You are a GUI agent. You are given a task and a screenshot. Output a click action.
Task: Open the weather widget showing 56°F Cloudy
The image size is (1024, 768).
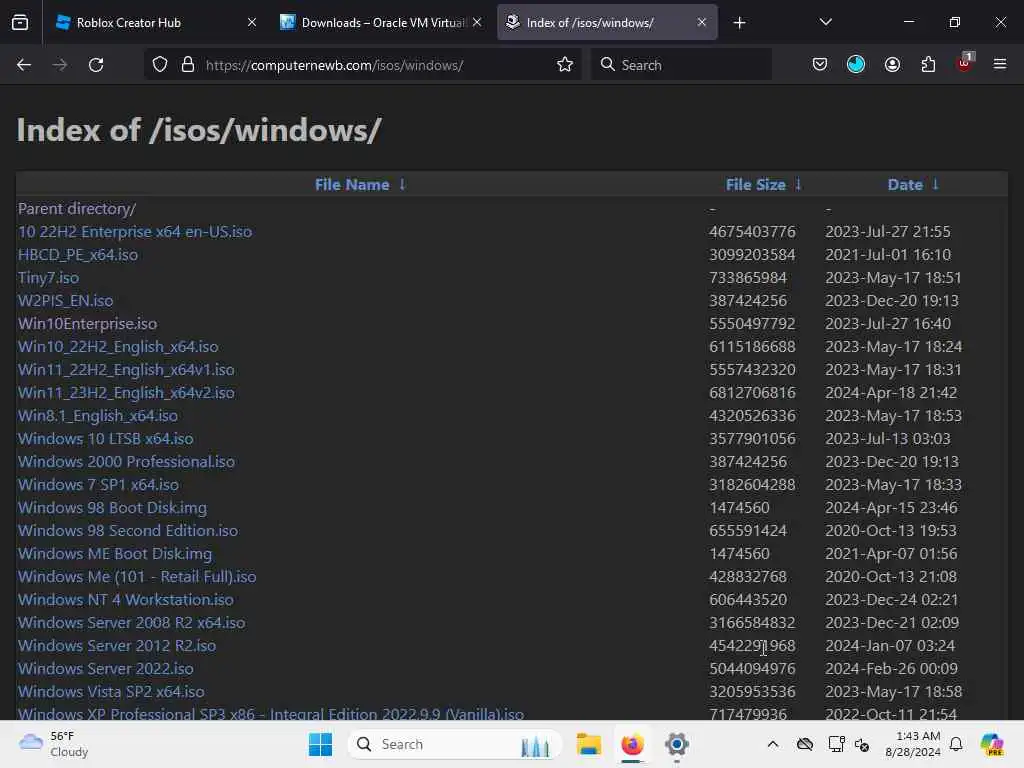click(54, 744)
